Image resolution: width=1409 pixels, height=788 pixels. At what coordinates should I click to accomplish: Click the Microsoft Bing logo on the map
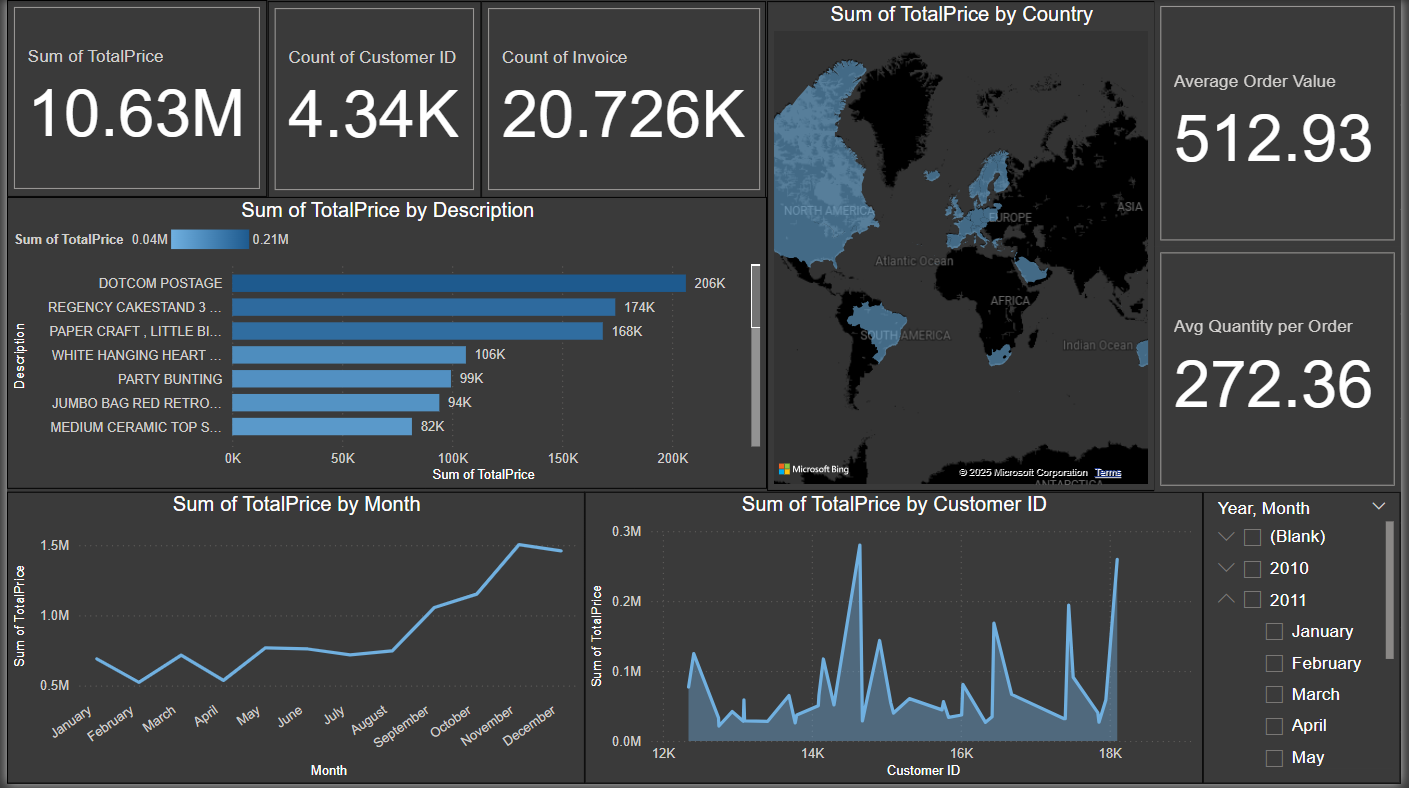[x=812, y=468]
